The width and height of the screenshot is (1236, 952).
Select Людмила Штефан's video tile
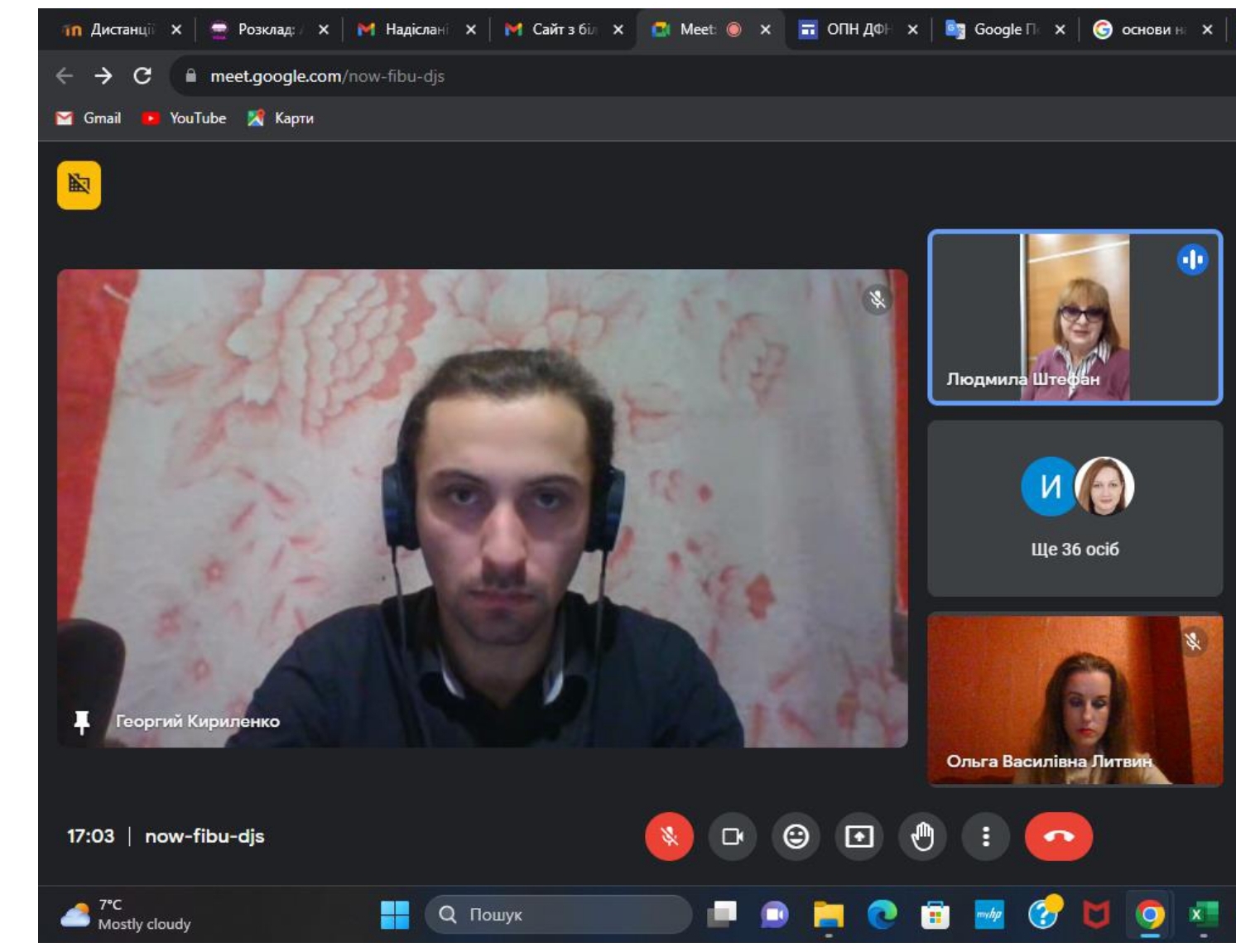1075,317
